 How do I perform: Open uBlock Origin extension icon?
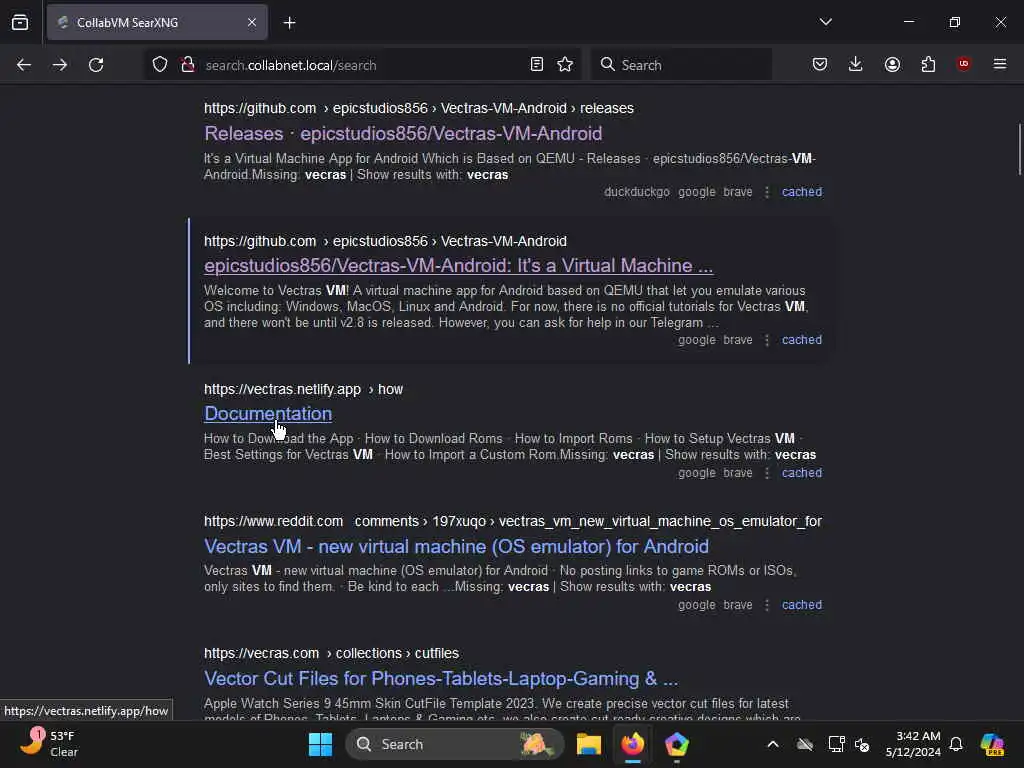click(x=964, y=64)
